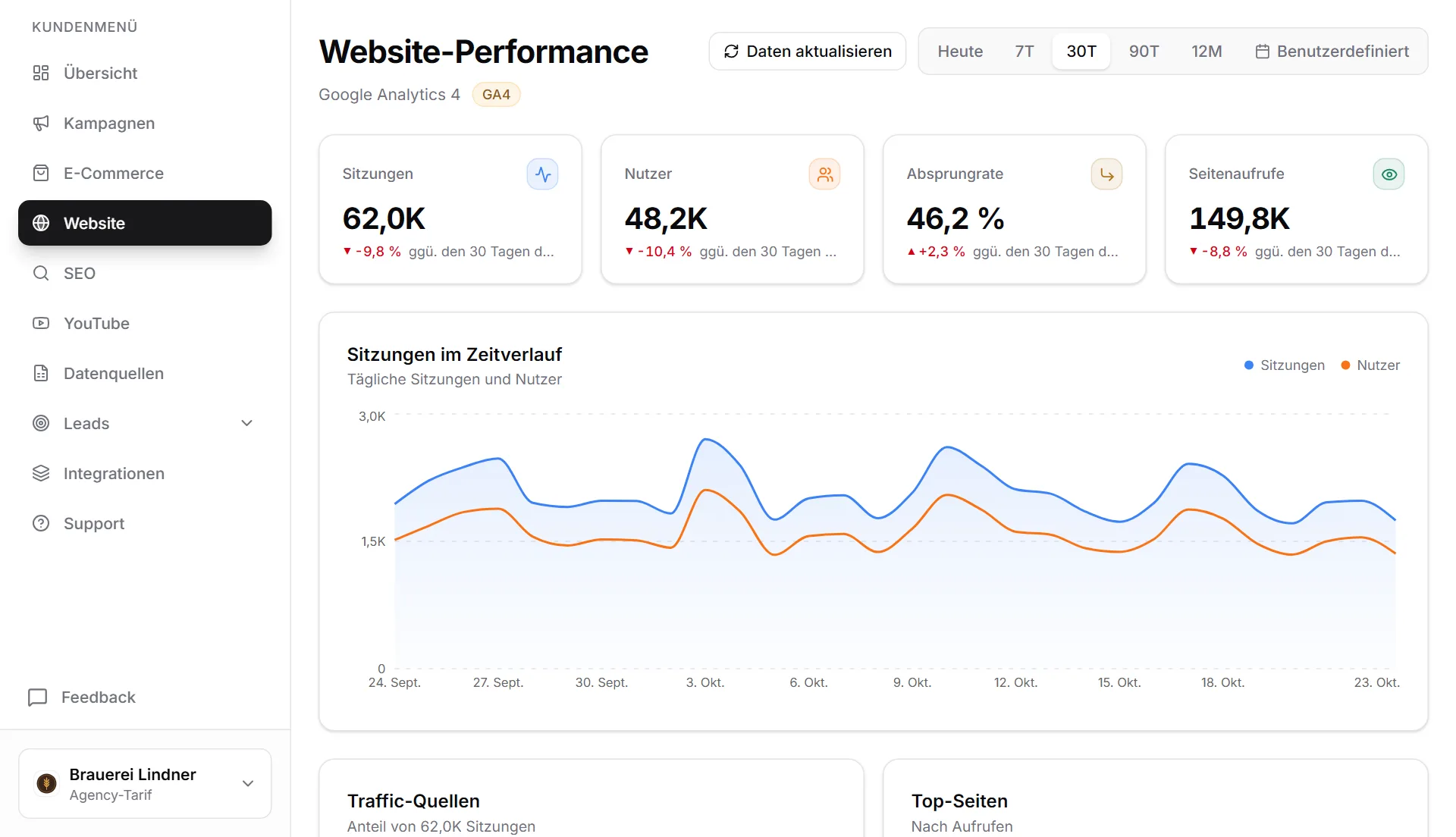This screenshot has height=837, width=1456.
Task: Open the Integrationen page
Action: 145,473
